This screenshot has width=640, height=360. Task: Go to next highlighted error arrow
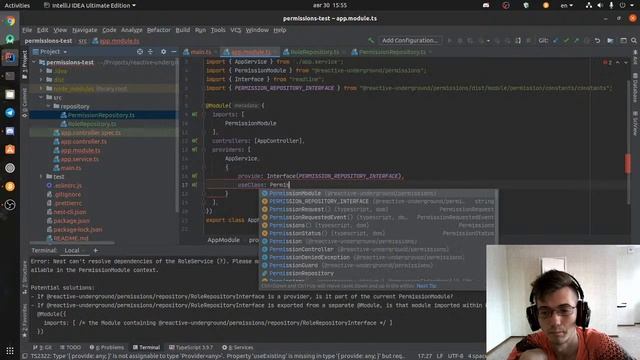626,62
